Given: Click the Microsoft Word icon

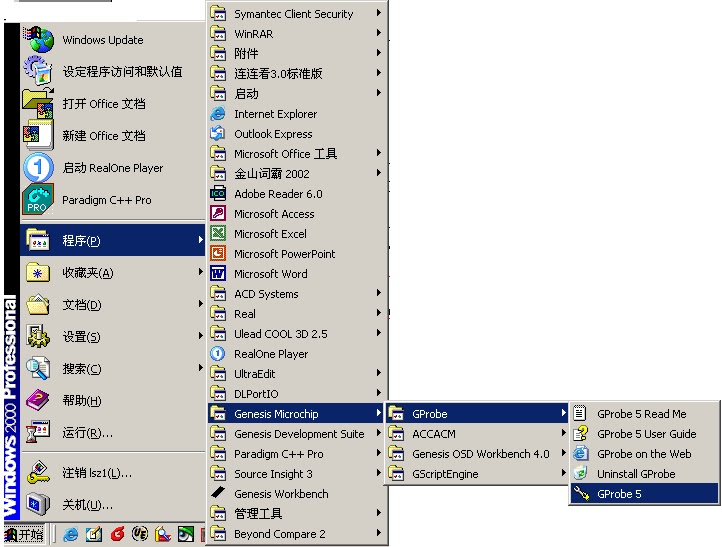Looking at the screenshot, I should tap(218, 274).
